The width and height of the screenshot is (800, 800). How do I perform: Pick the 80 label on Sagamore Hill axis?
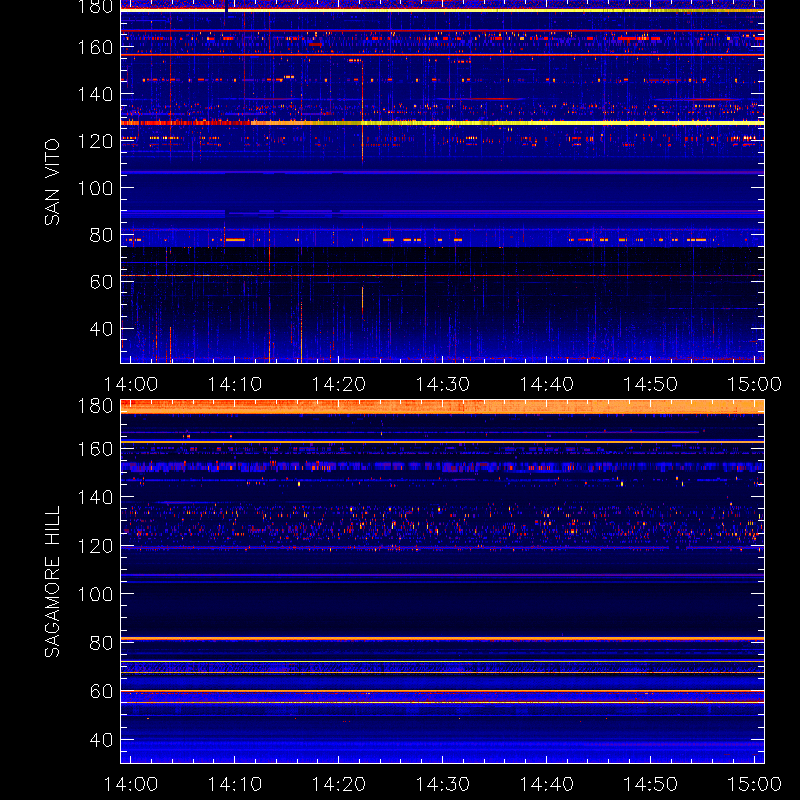101,643
